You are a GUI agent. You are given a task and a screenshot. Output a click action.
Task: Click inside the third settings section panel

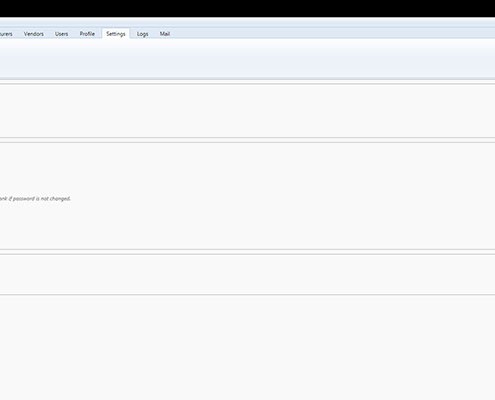click(x=247, y=274)
